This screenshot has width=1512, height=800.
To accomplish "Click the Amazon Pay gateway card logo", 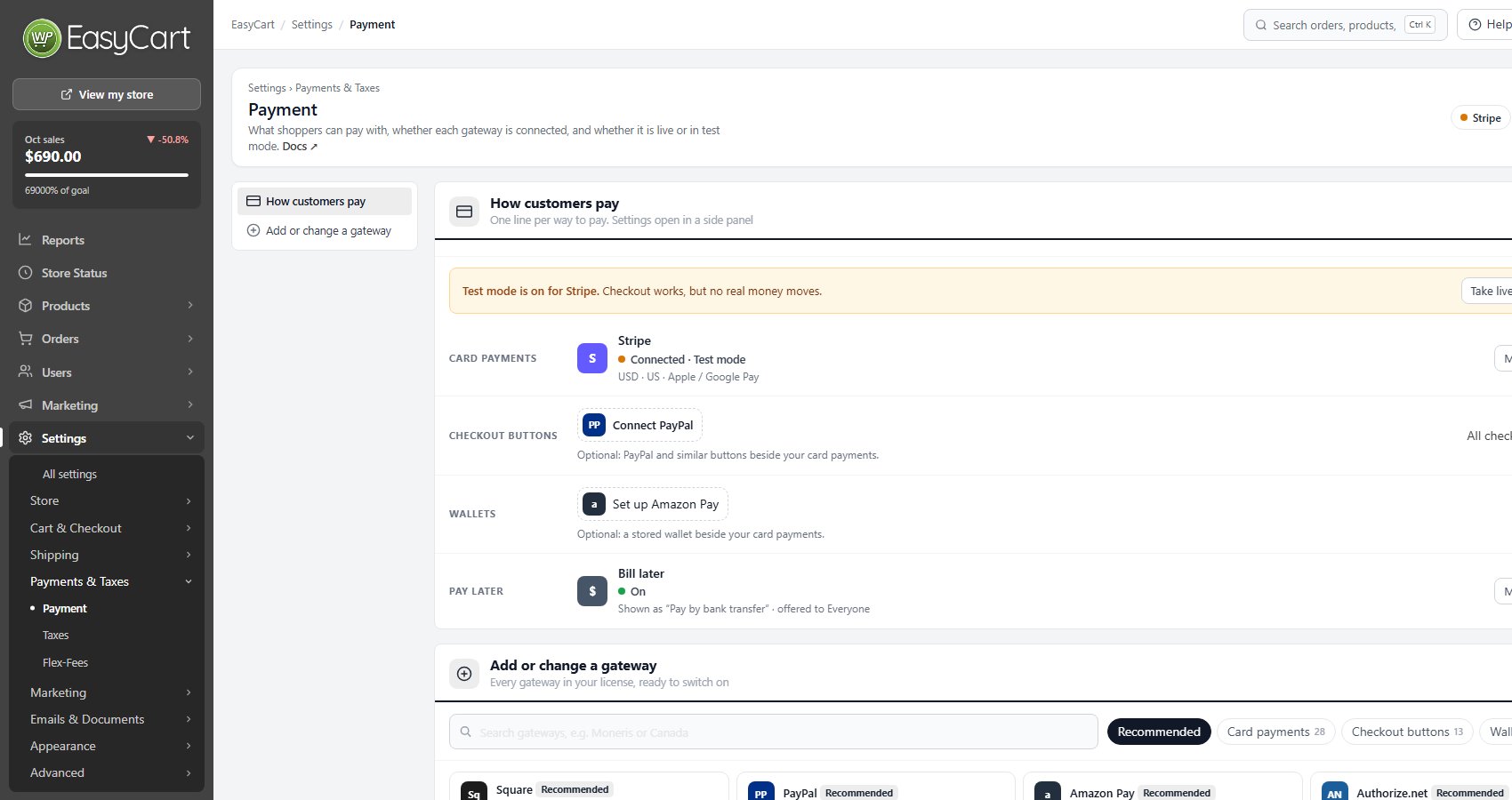I will tap(1048, 792).
